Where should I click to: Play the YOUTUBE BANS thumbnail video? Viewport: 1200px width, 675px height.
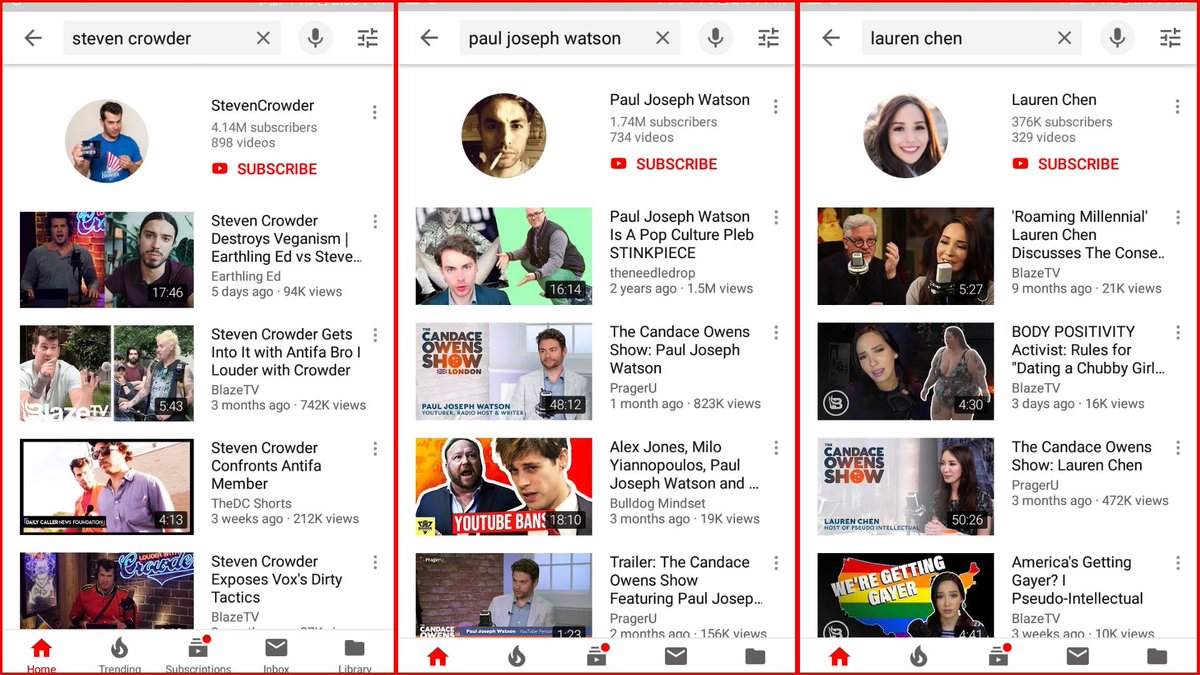tap(504, 486)
